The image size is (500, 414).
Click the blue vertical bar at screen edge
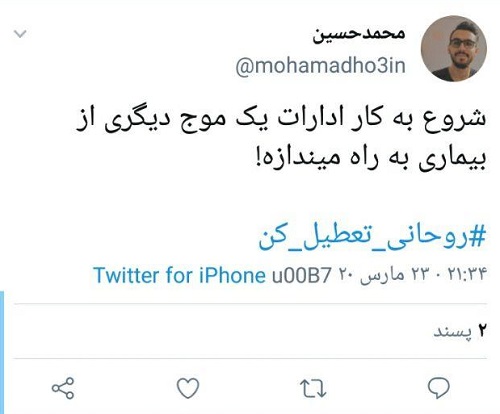tap(2, 352)
